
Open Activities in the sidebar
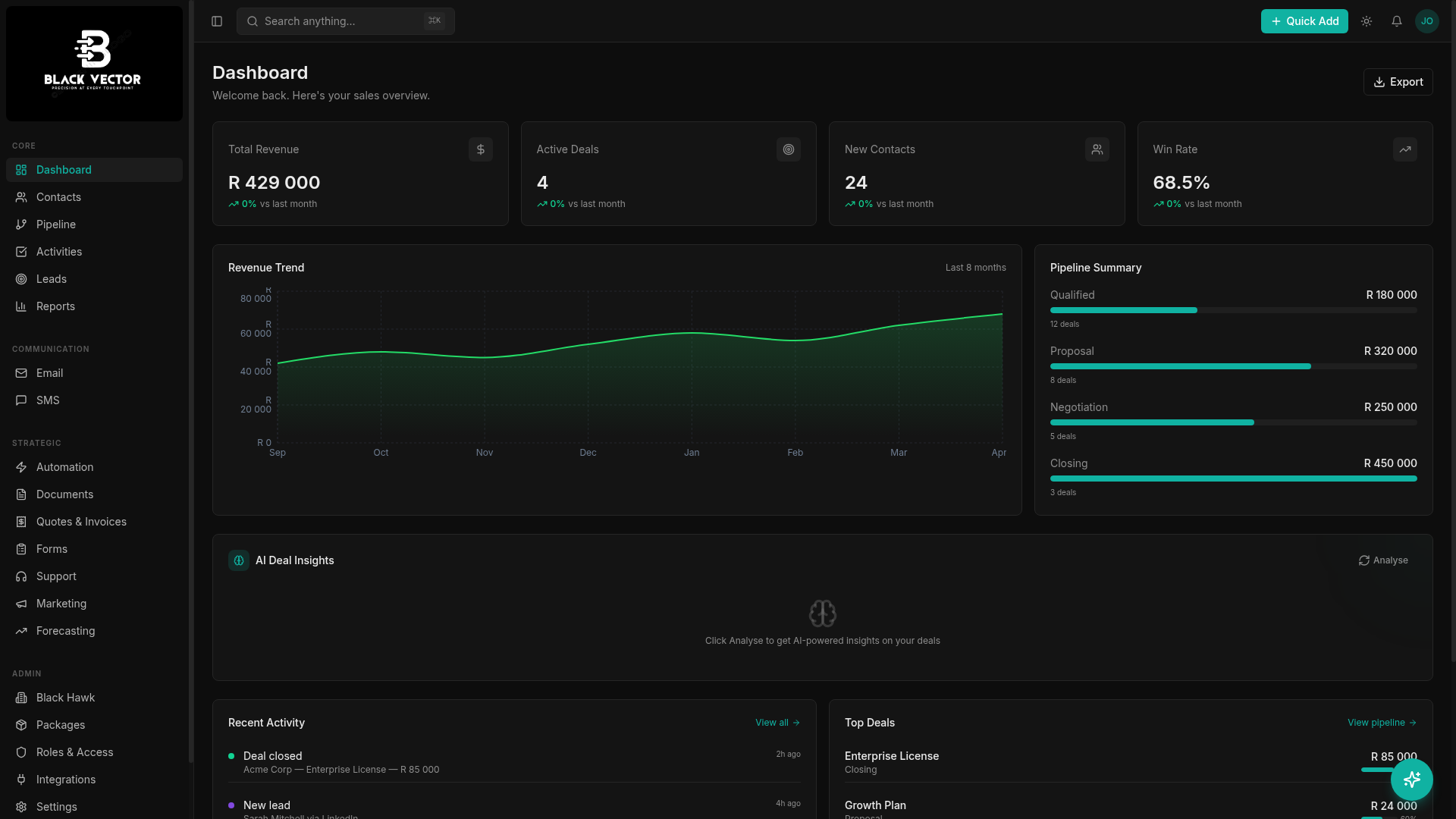(94, 252)
